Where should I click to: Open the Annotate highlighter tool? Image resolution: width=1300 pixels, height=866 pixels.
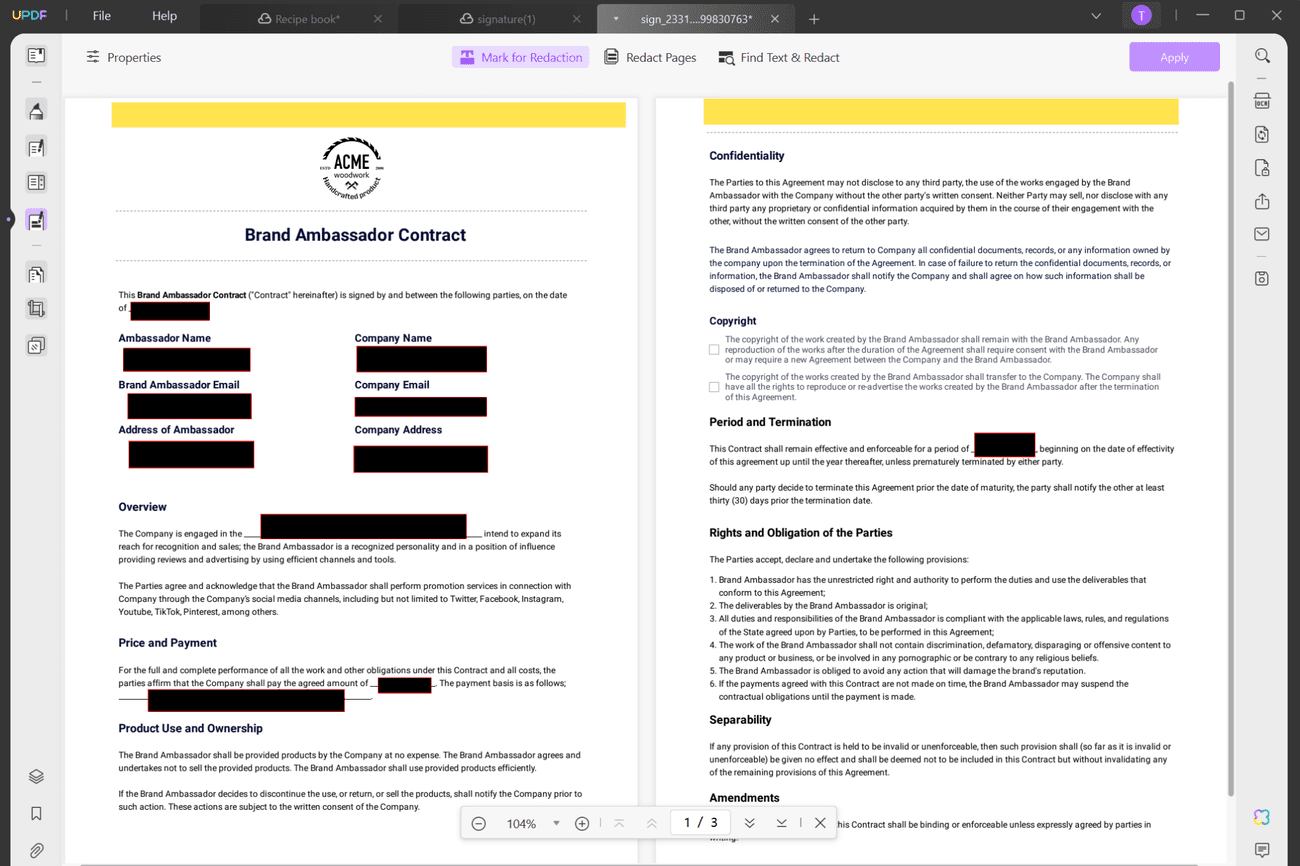click(36, 110)
